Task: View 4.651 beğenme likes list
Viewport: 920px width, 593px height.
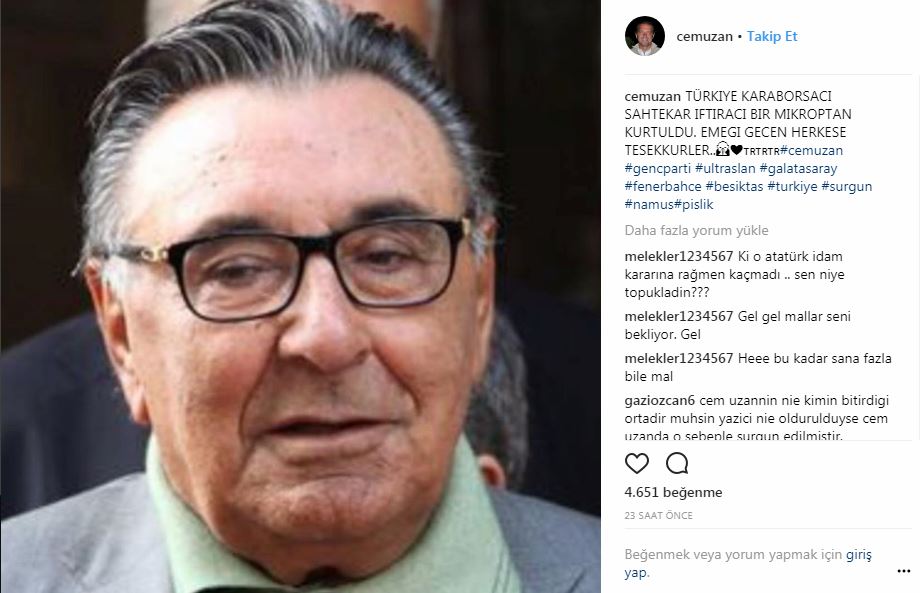Action: pyautogui.click(x=673, y=493)
